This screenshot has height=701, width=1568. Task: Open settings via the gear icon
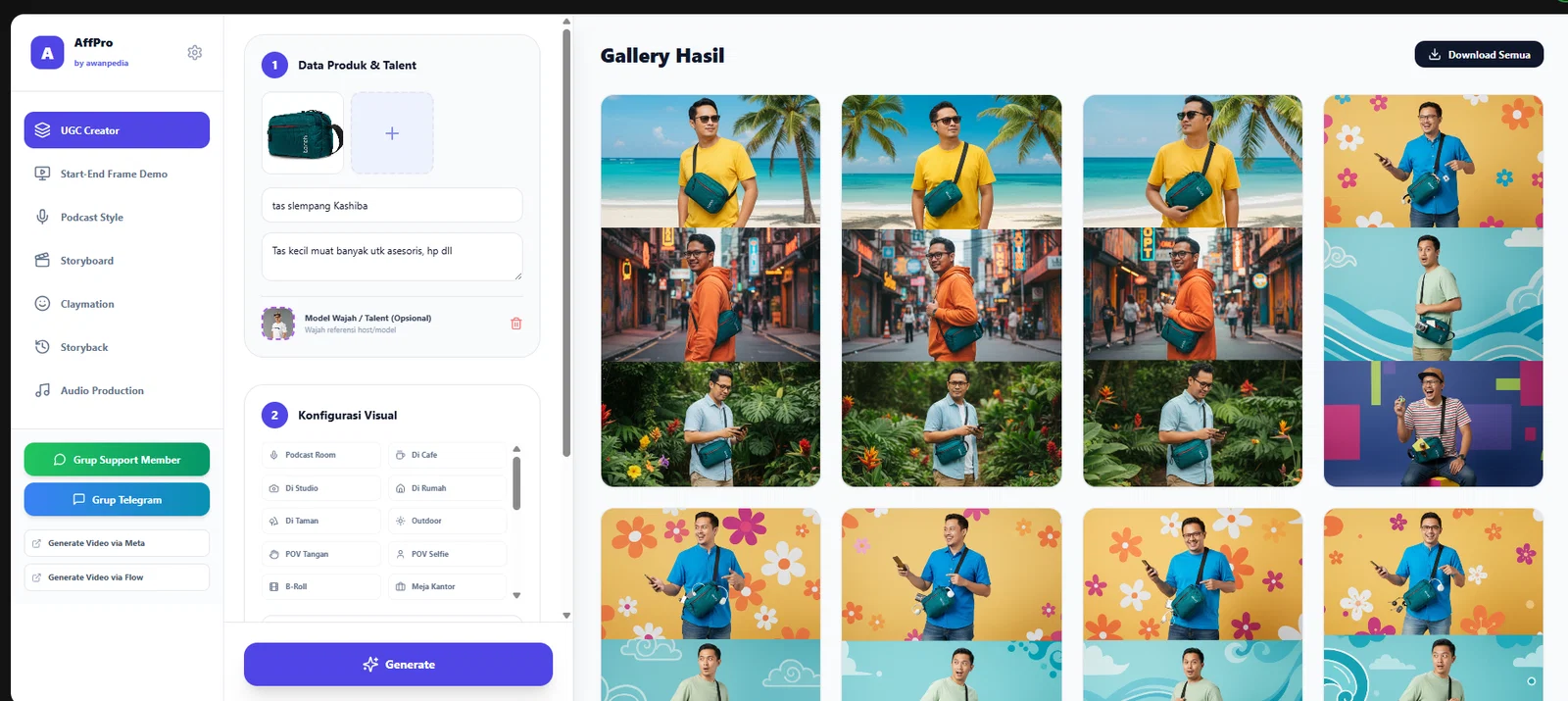195,53
